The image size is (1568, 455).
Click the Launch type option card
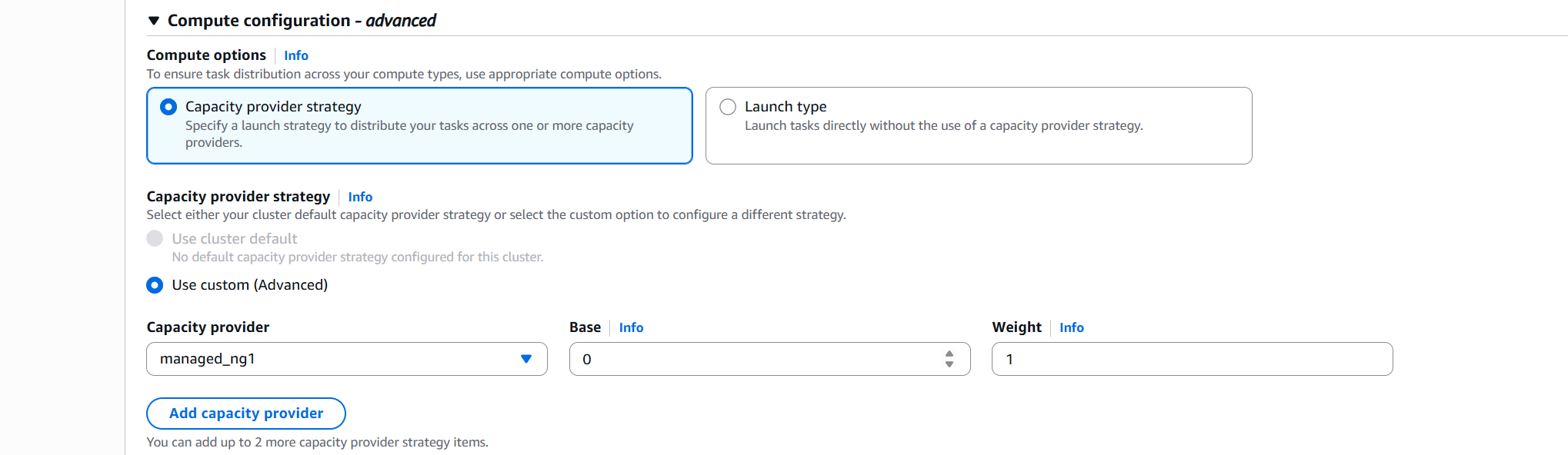click(979, 125)
